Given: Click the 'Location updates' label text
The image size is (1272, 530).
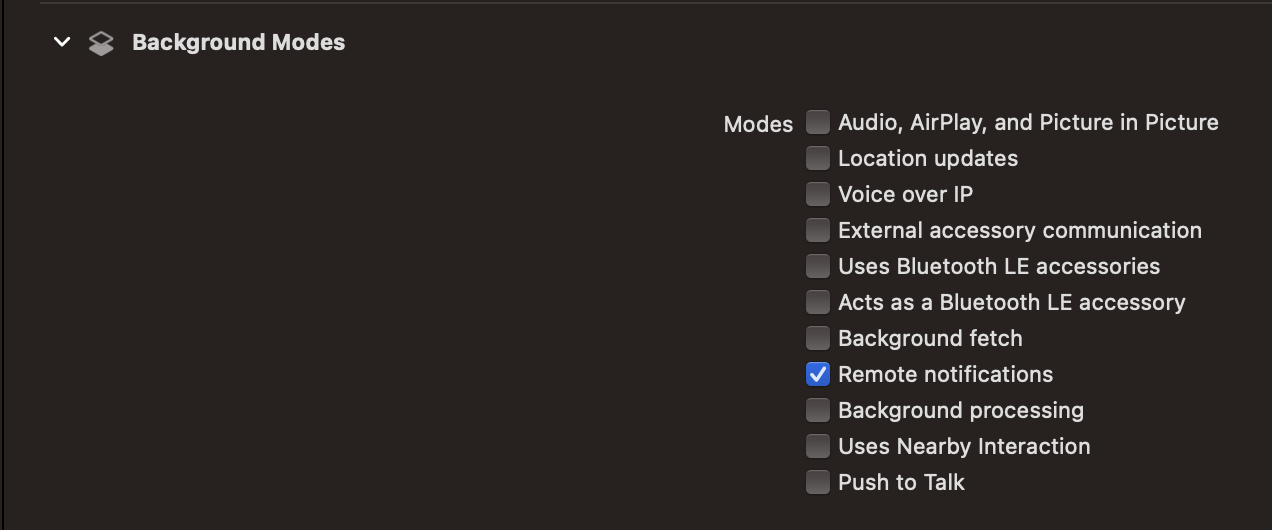Looking at the screenshot, I should click(928, 158).
